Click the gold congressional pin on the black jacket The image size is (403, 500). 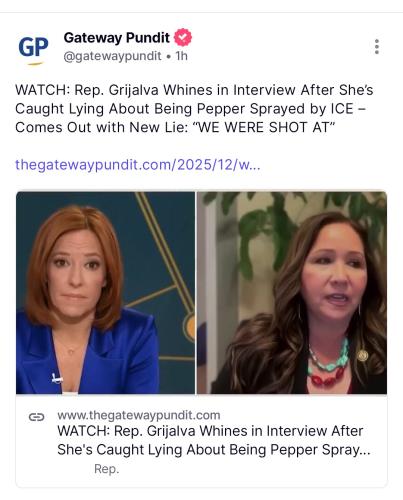362,356
